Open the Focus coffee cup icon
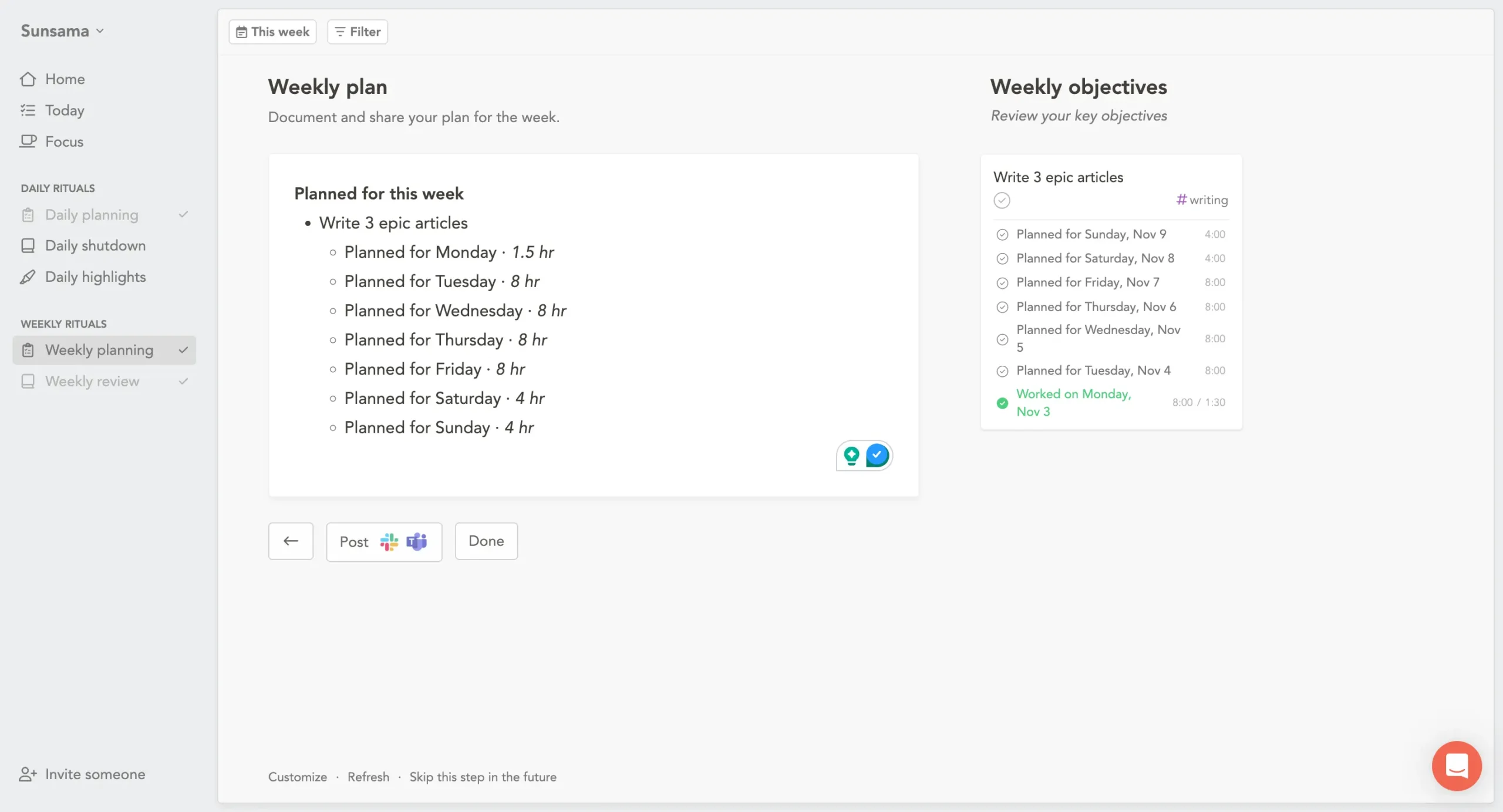Image resolution: width=1503 pixels, height=812 pixels. coord(28,141)
